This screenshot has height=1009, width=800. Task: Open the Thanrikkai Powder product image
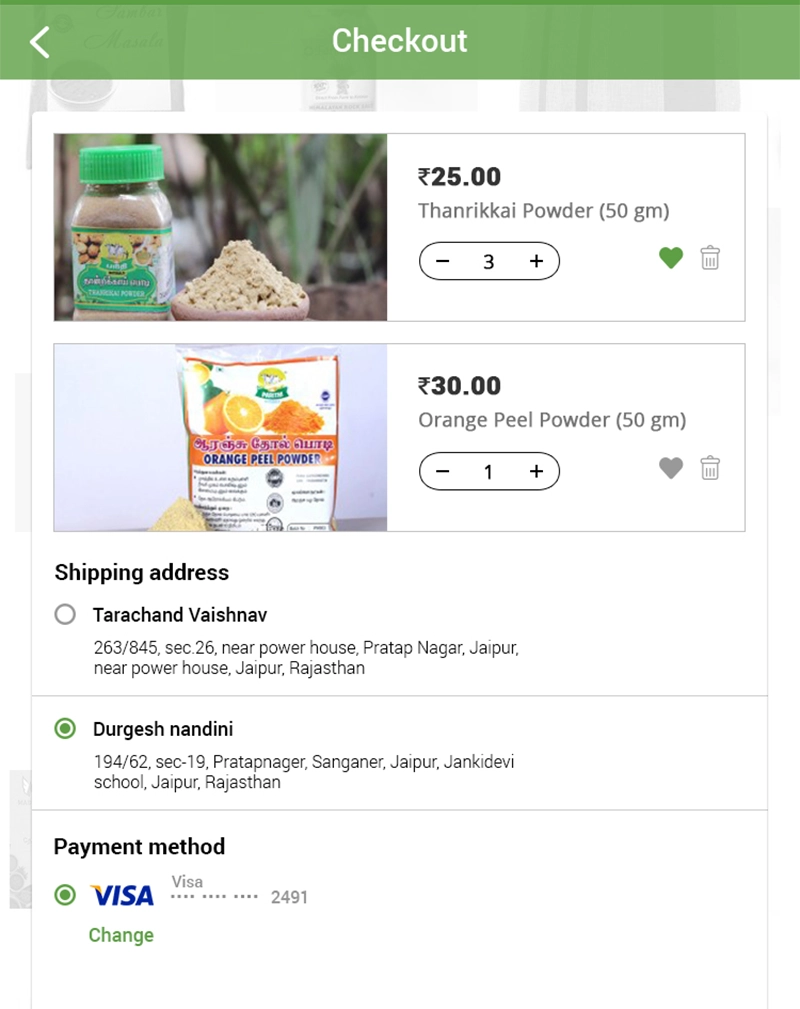(x=220, y=227)
